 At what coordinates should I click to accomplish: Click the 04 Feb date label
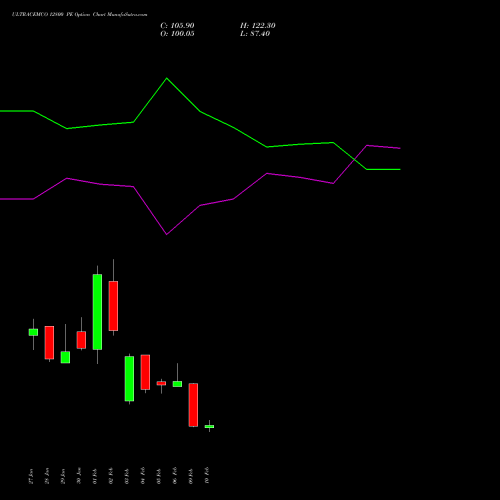coord(143,476)
